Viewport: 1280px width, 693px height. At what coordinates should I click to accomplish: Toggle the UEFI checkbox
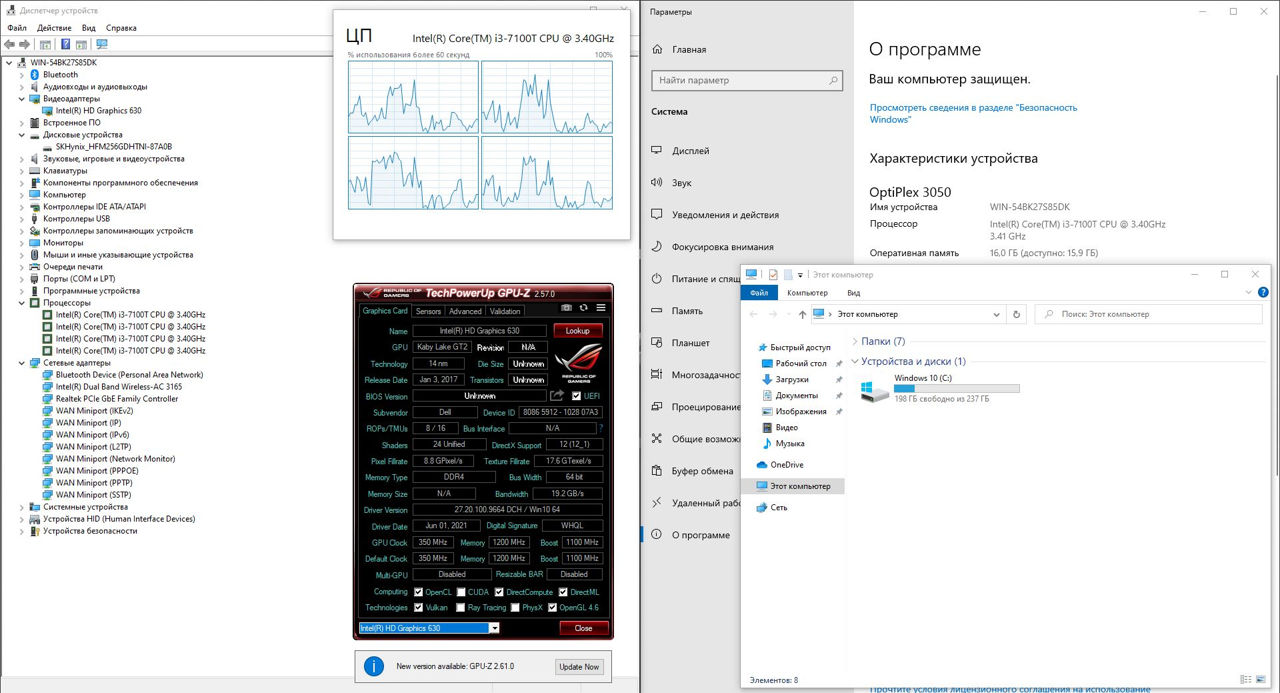pos(576,396)
